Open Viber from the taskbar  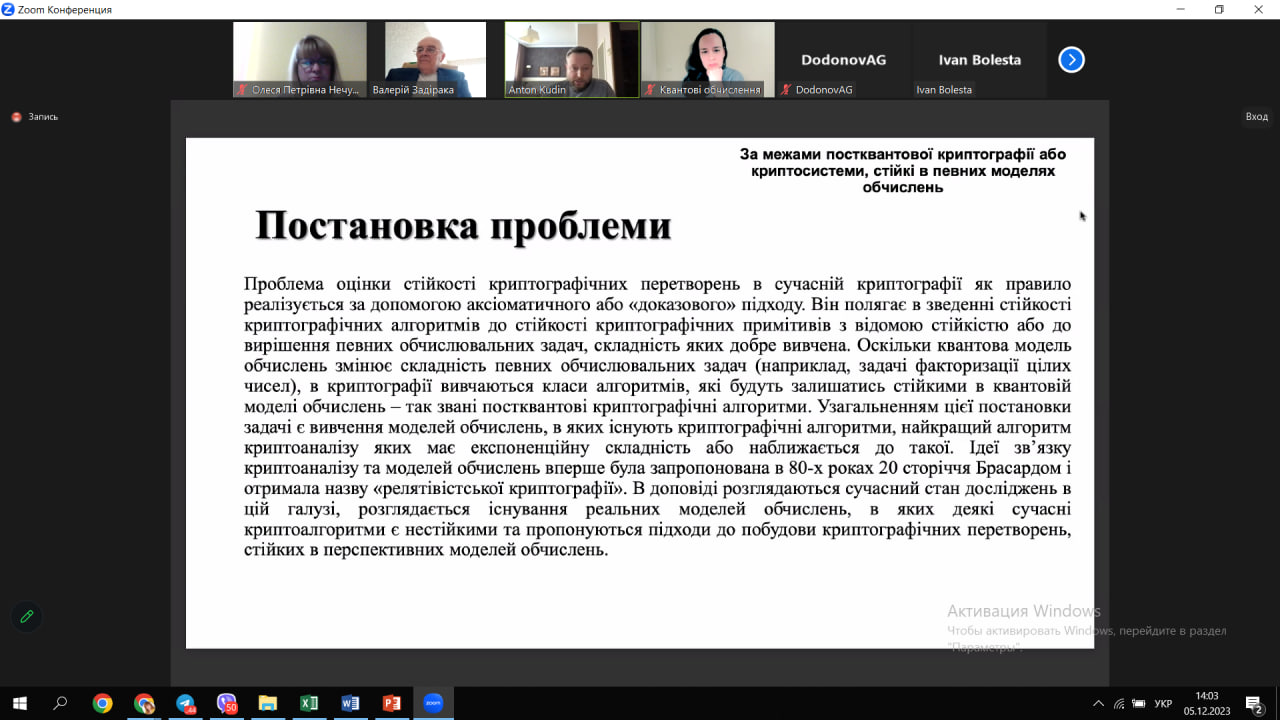coord(227,704)
